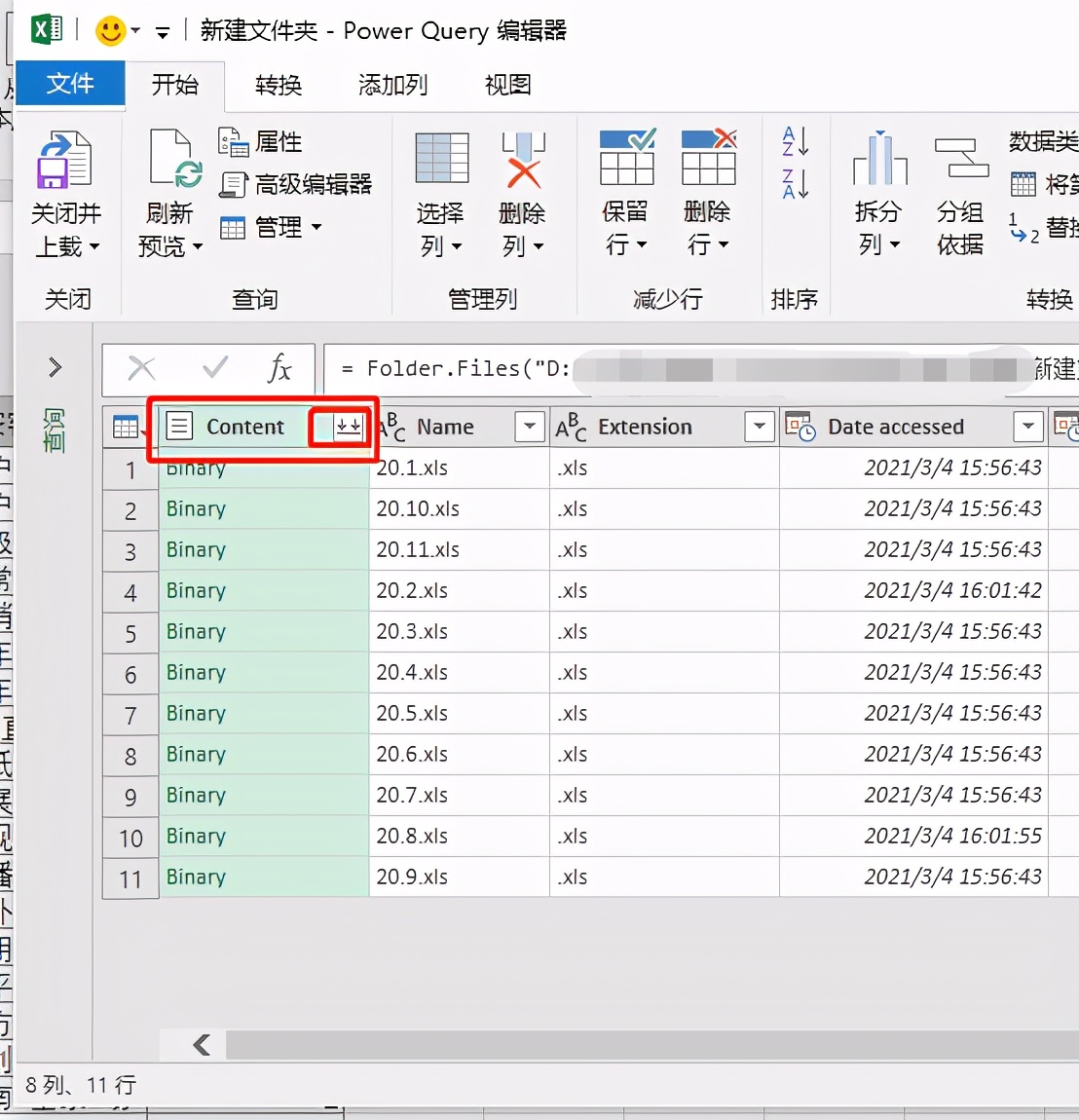This screenshot has width=1079, height=1120.
Task: Open the 文件 menu tab
Action: point(70,84)
